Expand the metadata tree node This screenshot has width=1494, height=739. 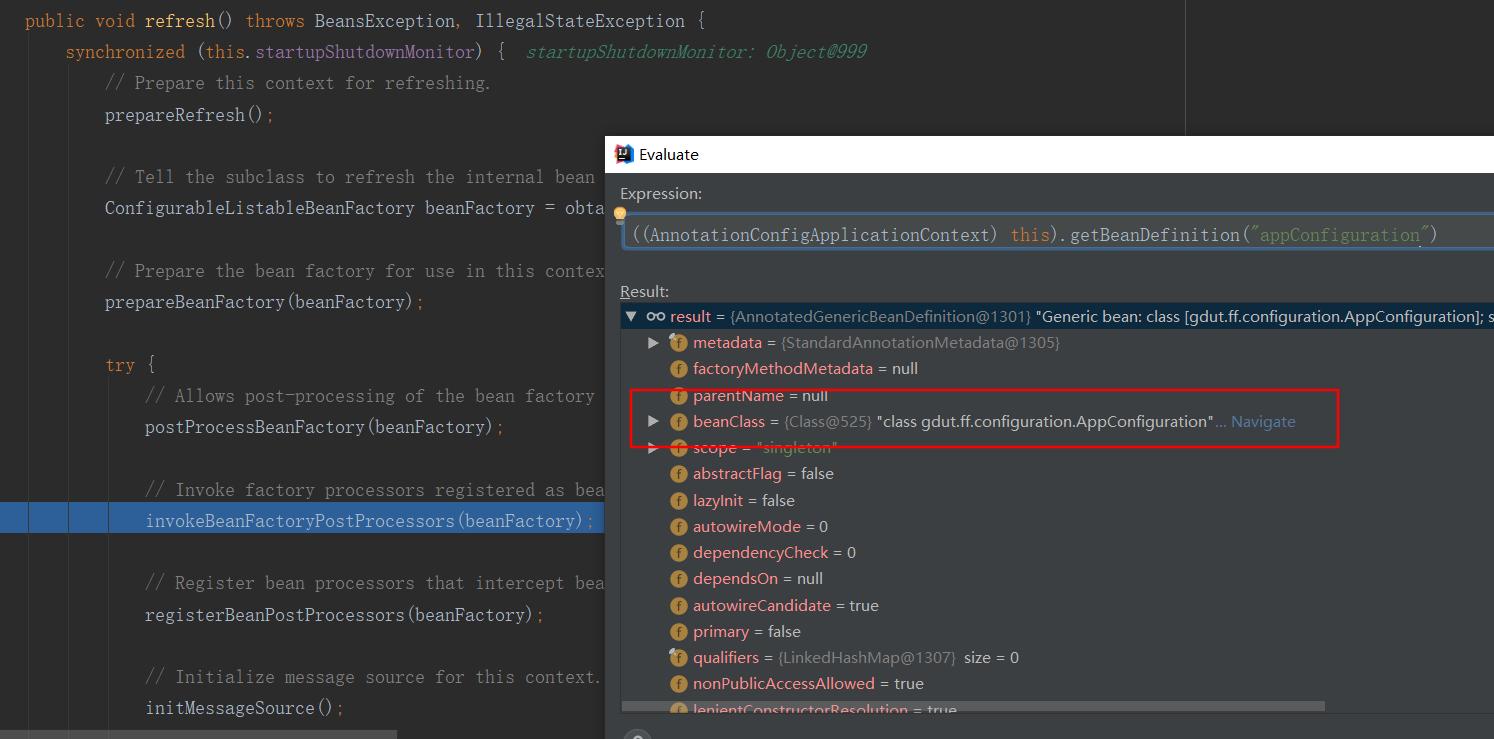tap(653, 343)
